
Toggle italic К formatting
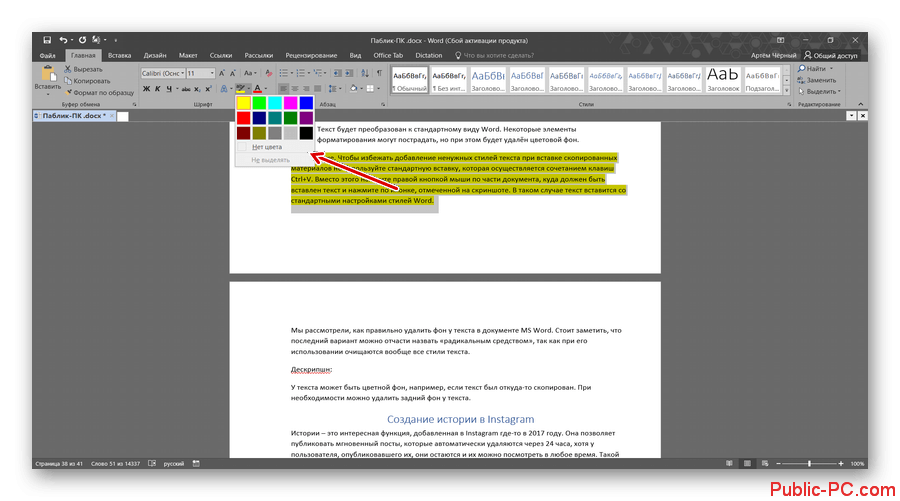click(157, 89)
